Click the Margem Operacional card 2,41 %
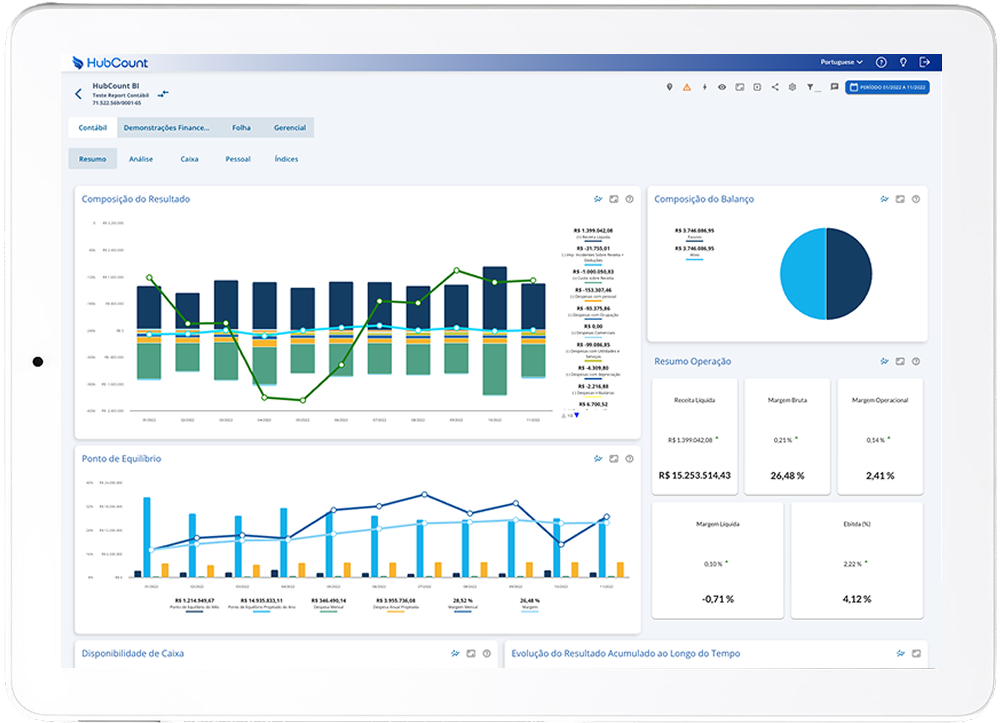The height and width of the screenshot is (723, 1002). coord(880,437)
